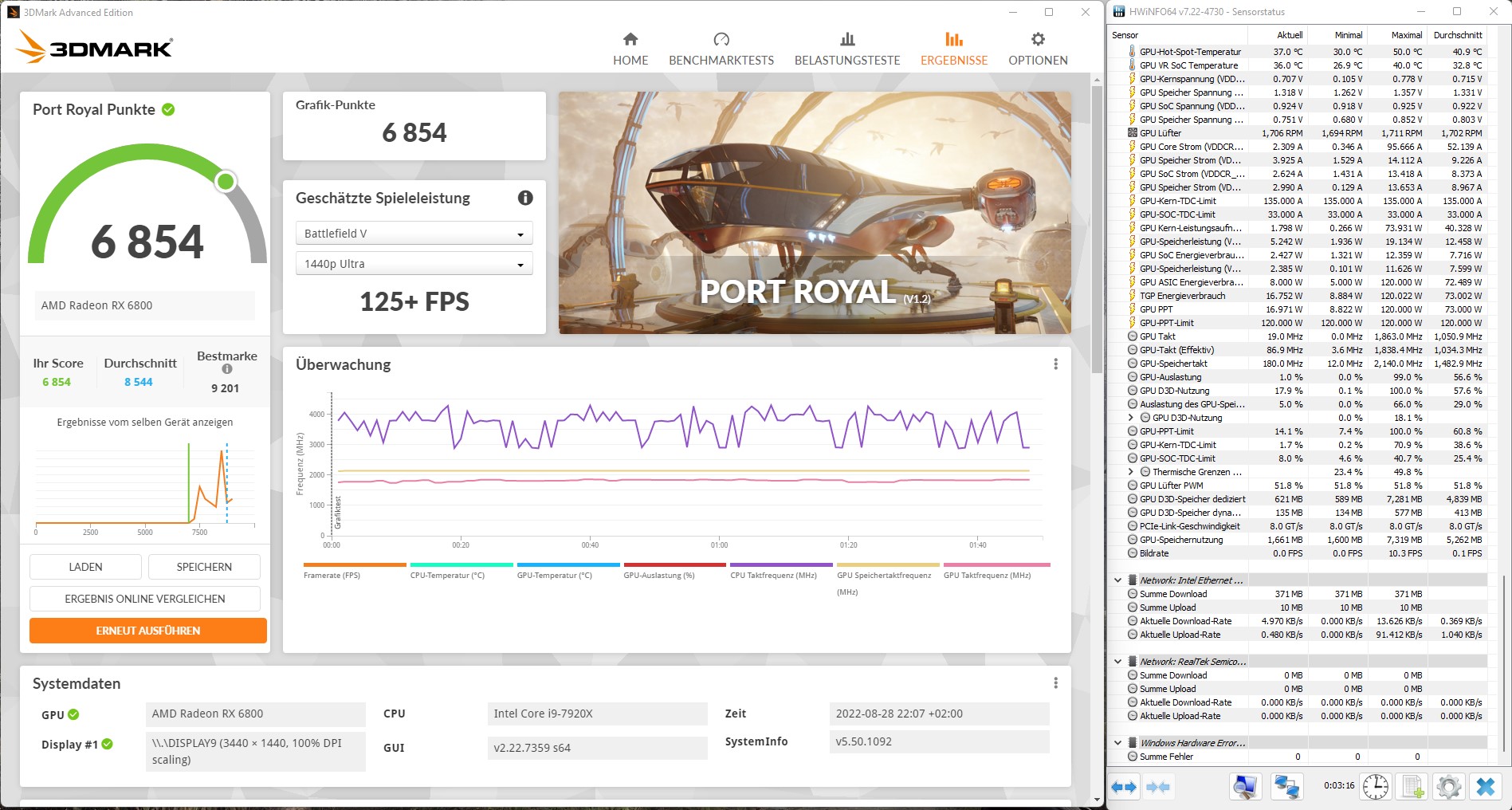Open HWiNFO remote network monitors icon

pos(1286,787)
